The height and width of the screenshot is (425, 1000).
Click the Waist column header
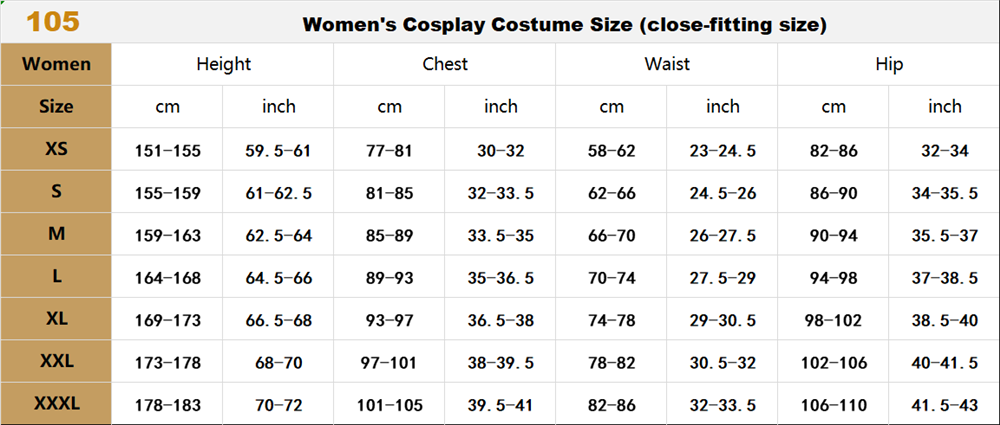pos(666,64)
